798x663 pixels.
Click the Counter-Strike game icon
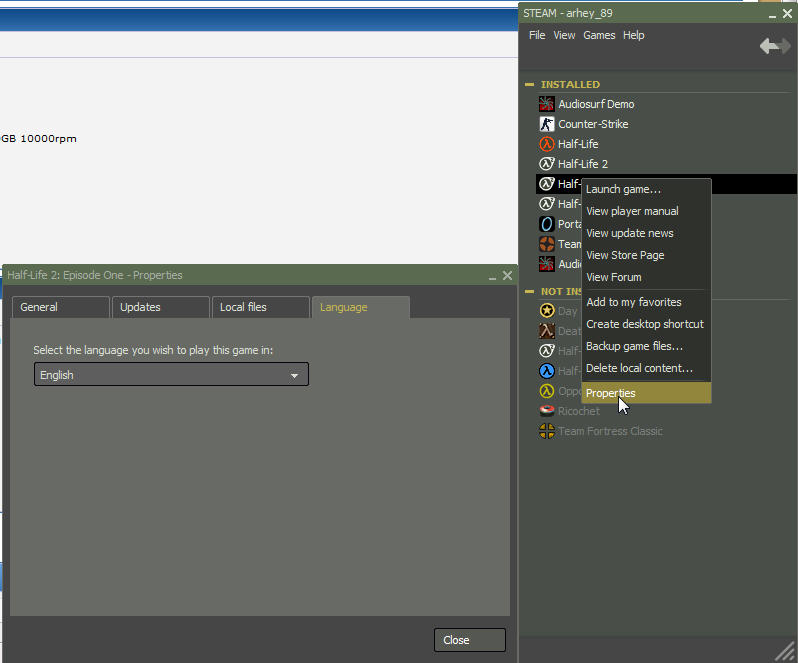coord(547,124)
